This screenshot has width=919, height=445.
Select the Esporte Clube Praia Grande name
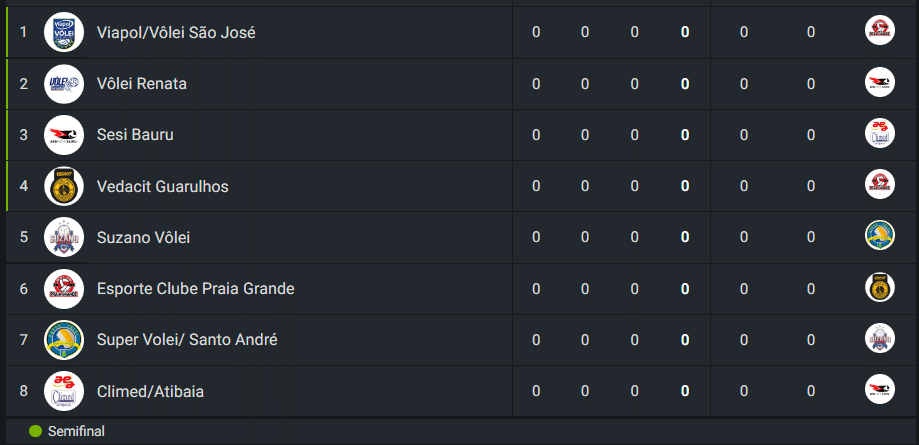(x=196, y=289)
